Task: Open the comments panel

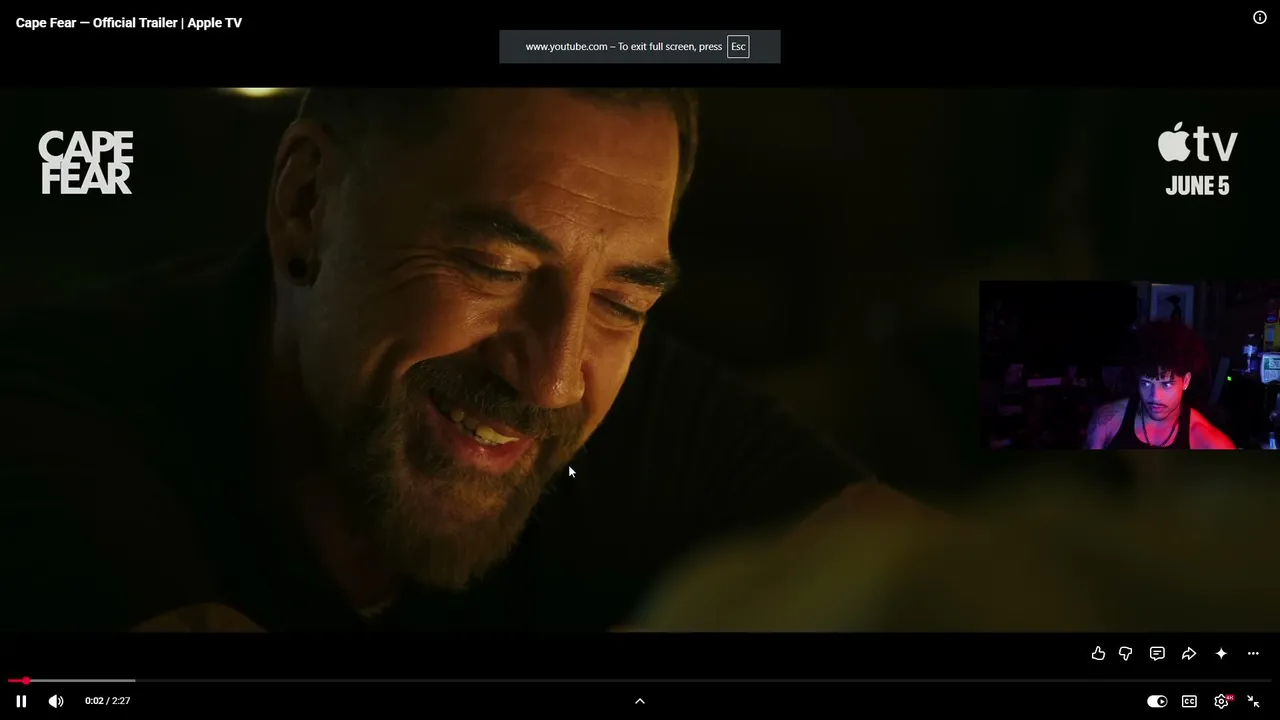Action: pyautogui.click(x=1157, y=653)
